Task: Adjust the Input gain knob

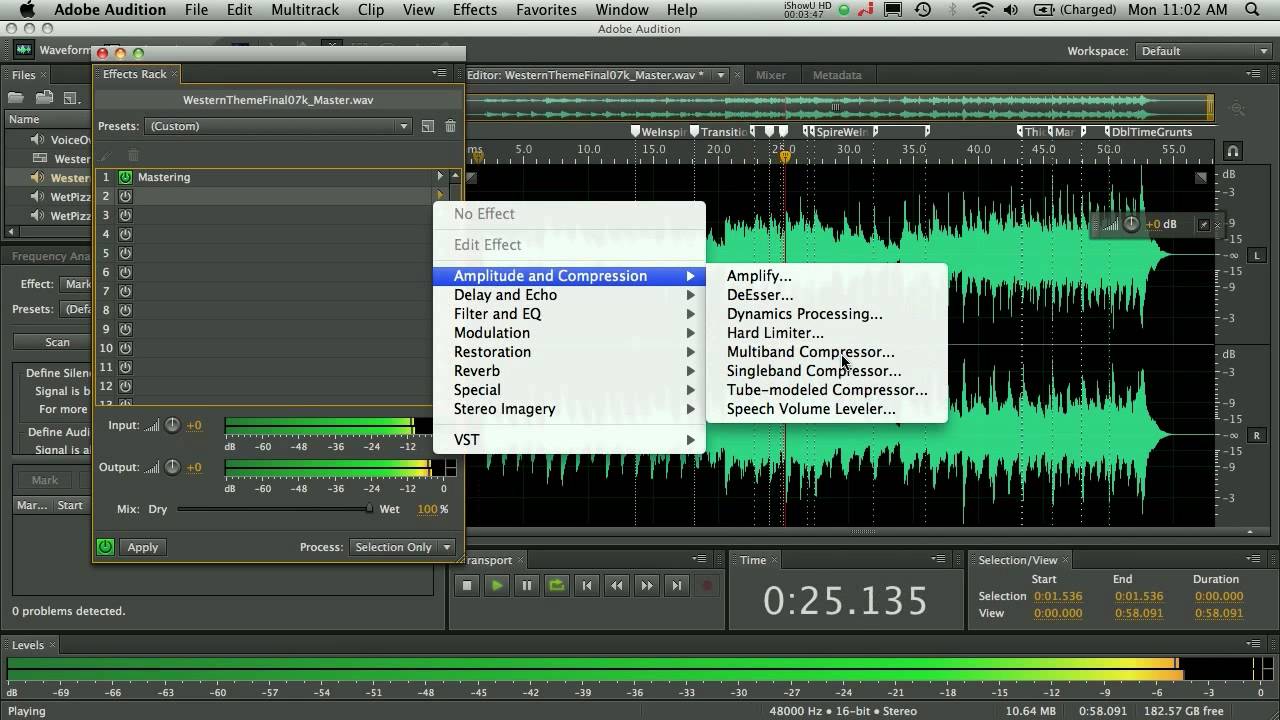Action: (173, 425)
